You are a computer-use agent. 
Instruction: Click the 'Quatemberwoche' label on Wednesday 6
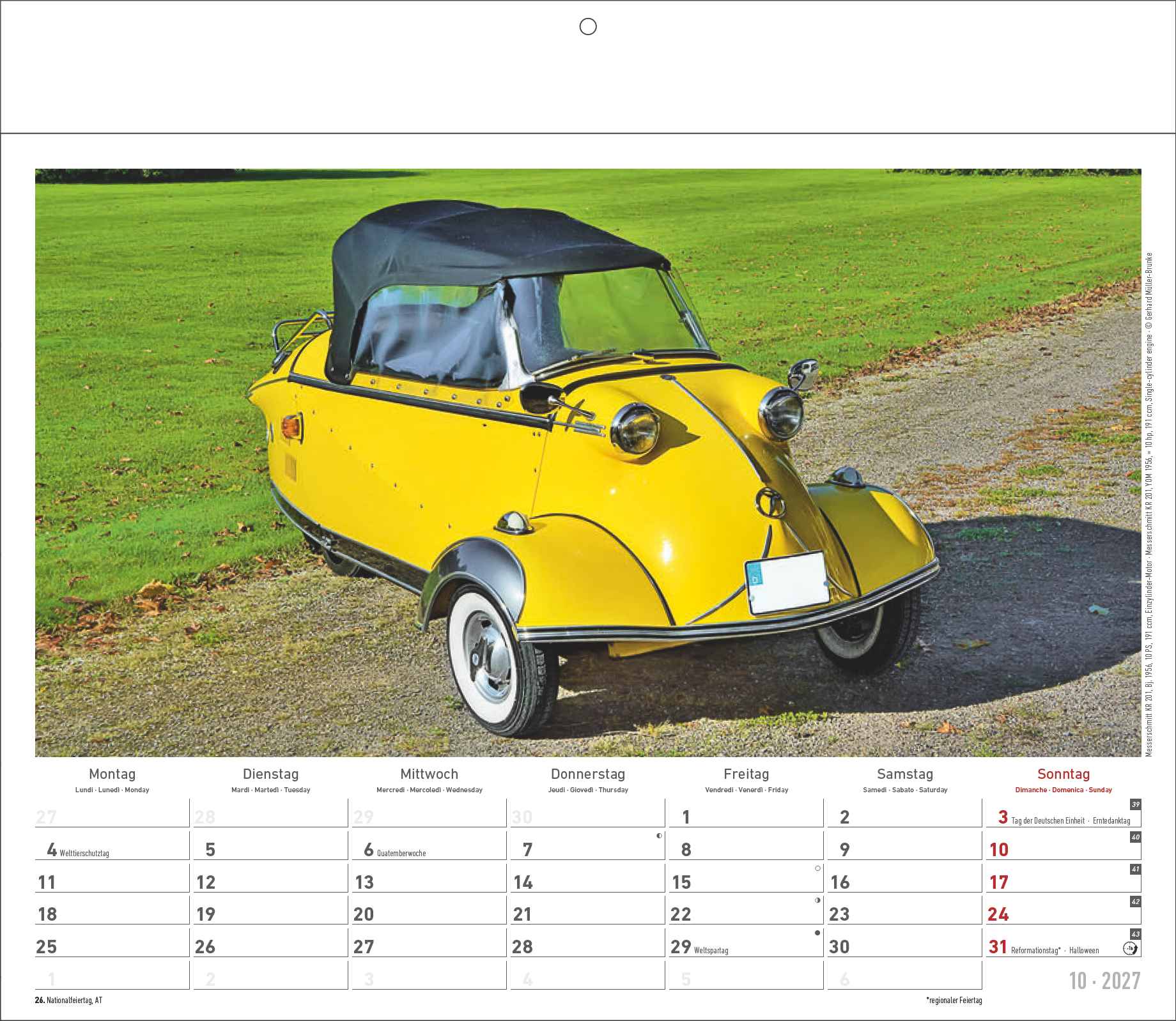401,854
